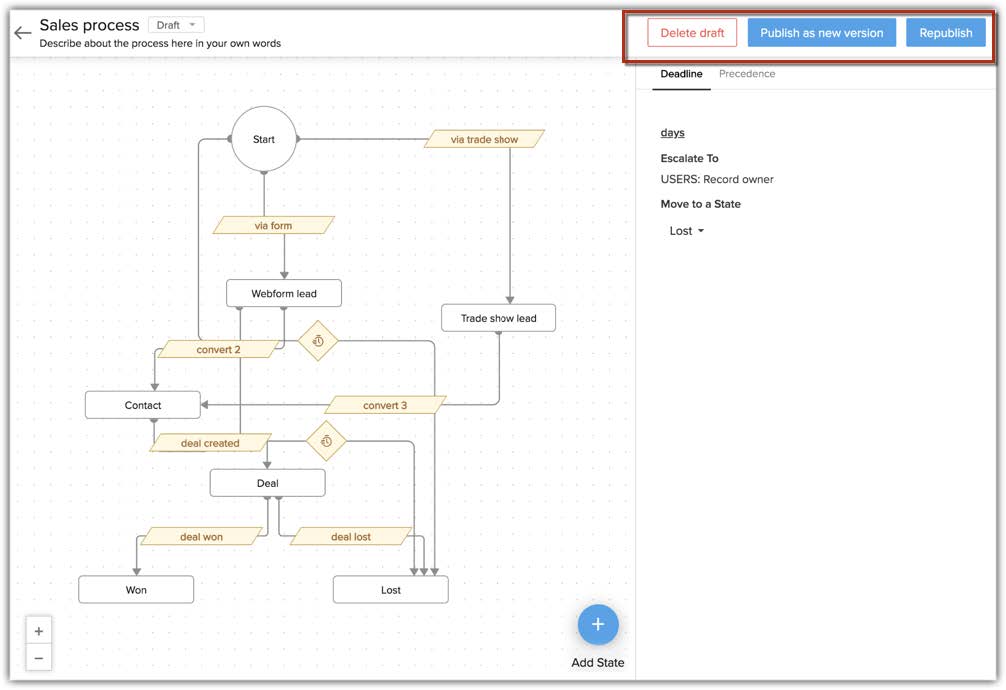1006x690 pixels.
Task: Select the via trade show transition
Action: [484, 139]
